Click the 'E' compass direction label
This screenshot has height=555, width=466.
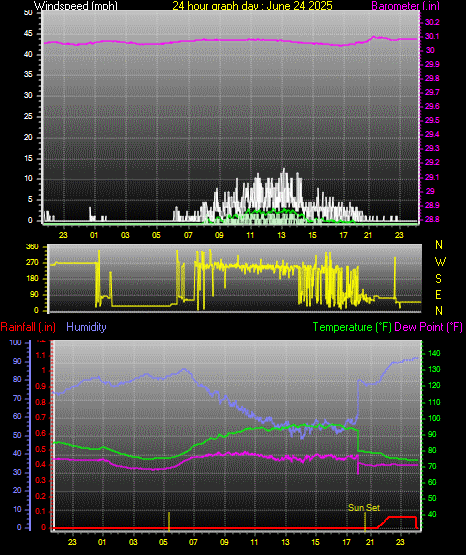[x=438, y=294]
